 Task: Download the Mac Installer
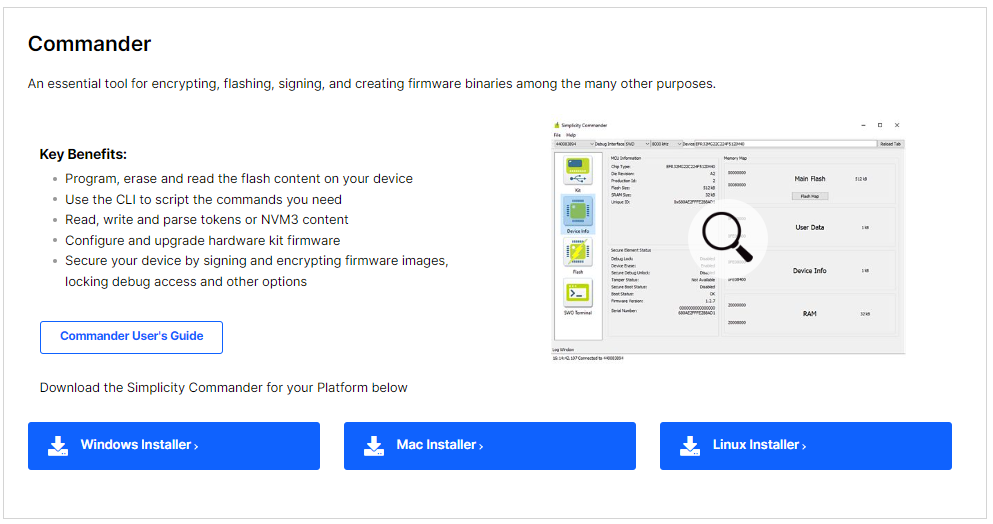point(490,446)
